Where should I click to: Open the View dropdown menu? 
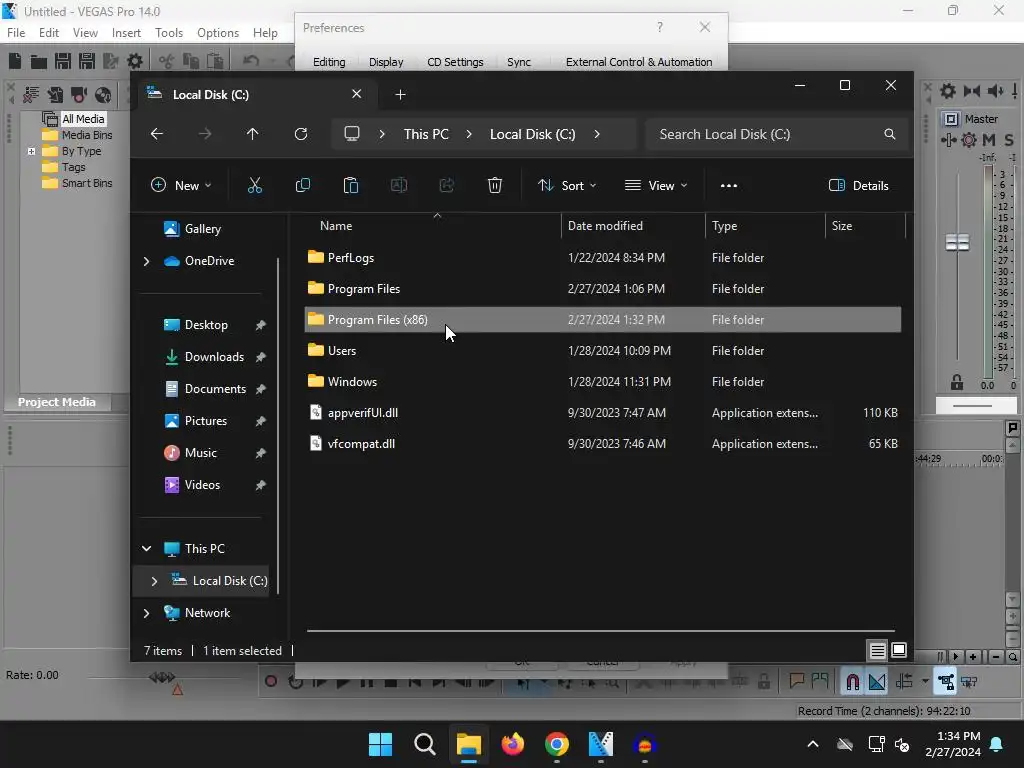tap(656, 185)
